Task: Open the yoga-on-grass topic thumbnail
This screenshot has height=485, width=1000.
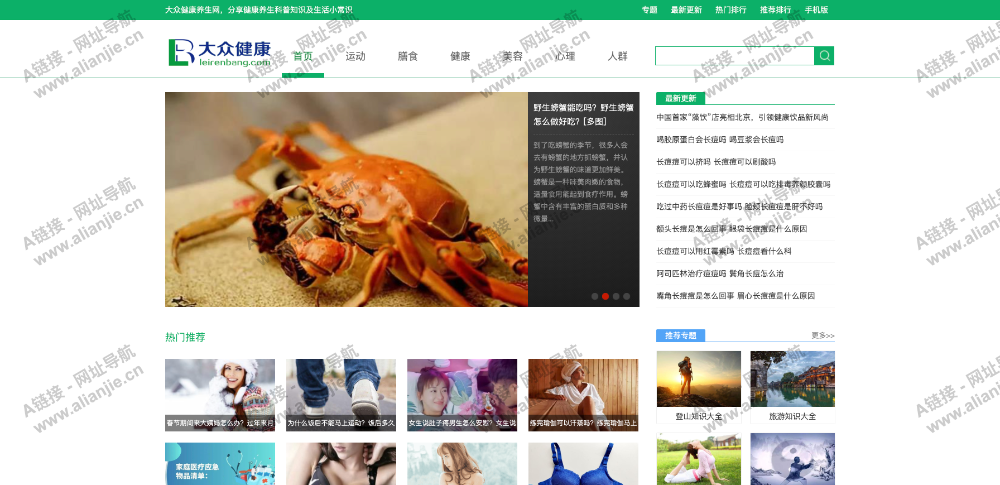Action: click(x=699, y=459)
